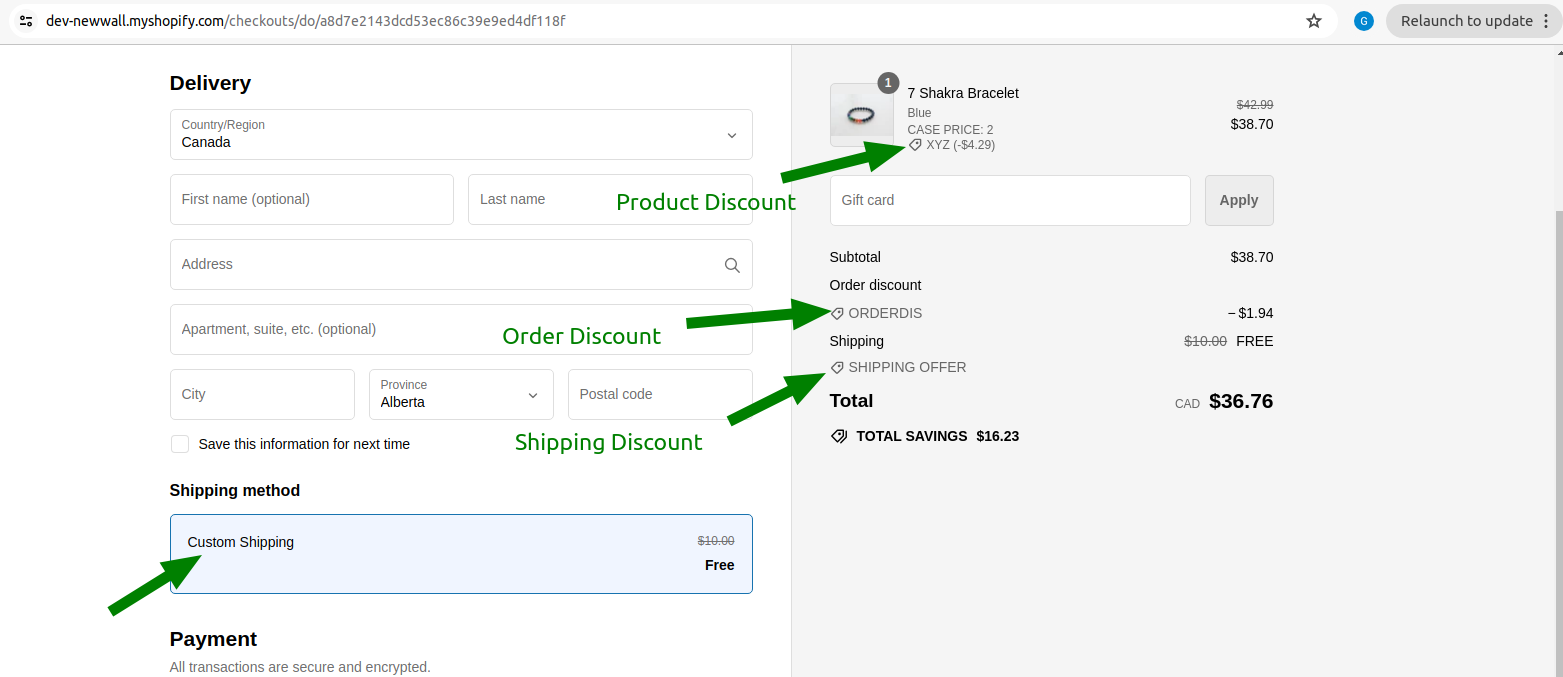
Task: Click the bookmark star icon
Action: pos(1314,21)
